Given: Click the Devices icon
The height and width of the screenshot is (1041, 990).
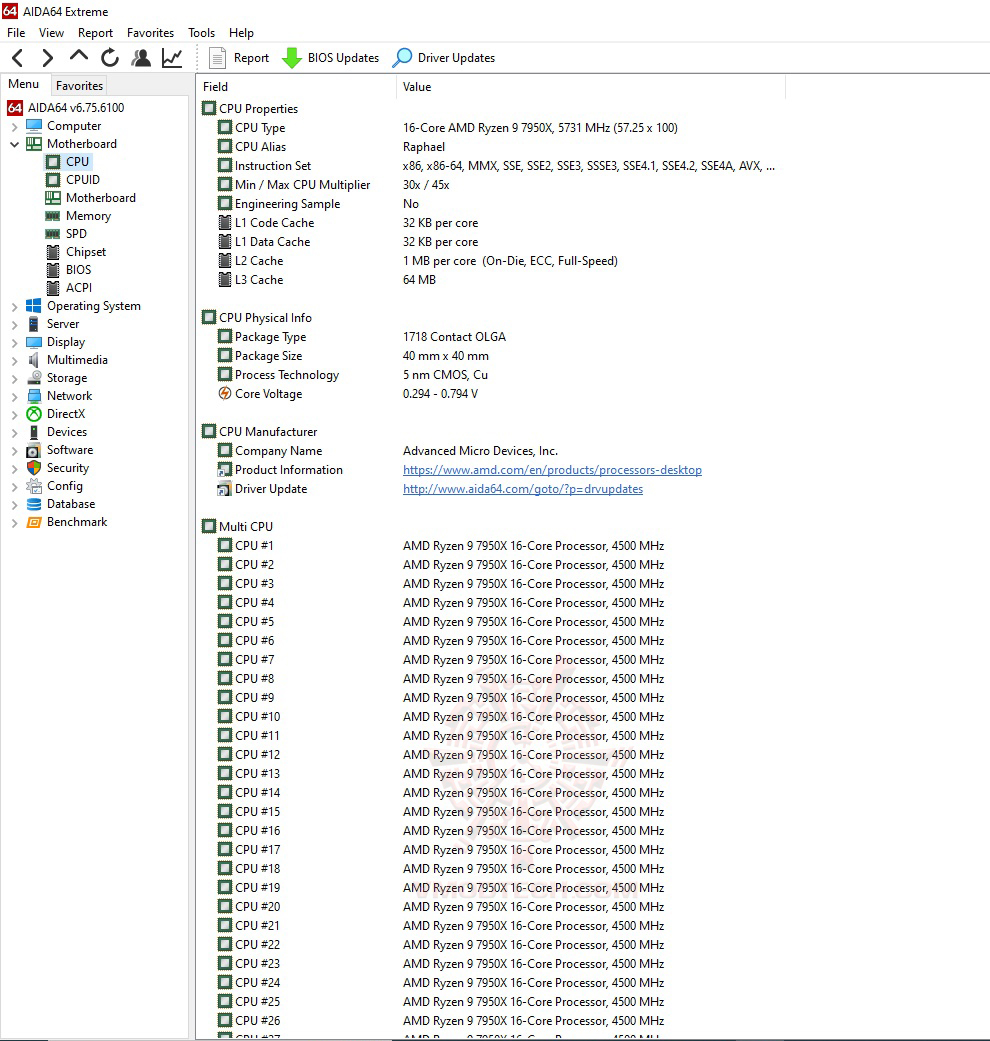Looking at the screenshot, I should pos(34,432).
